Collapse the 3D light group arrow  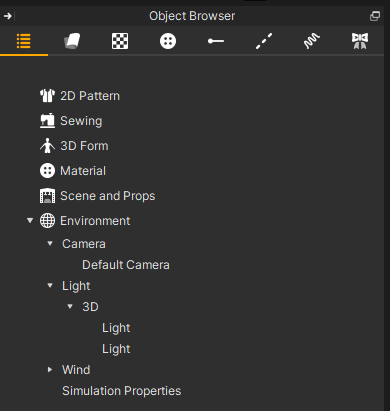click(x=70, y=306)
